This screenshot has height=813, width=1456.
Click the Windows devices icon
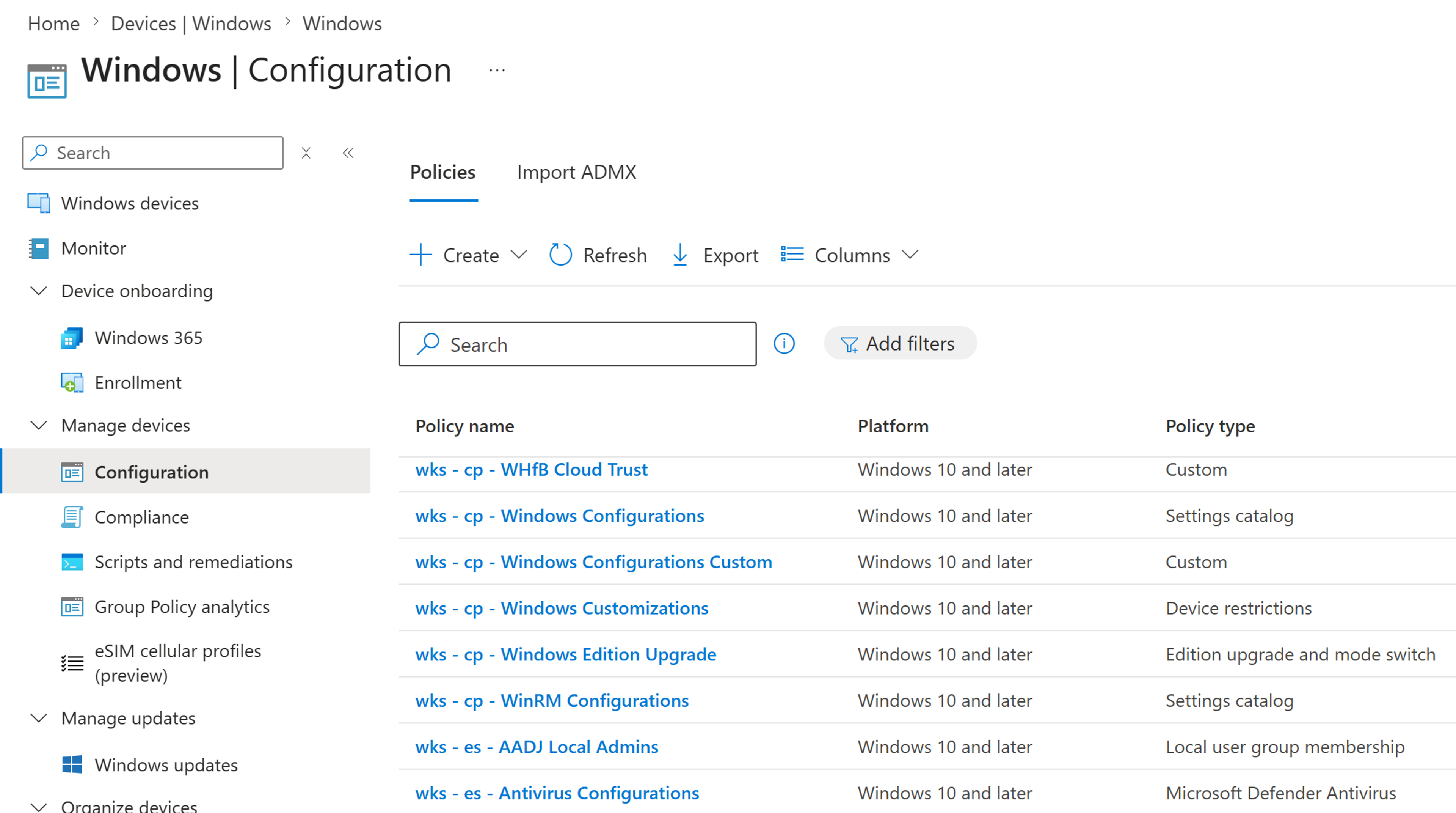click(38, 203)
